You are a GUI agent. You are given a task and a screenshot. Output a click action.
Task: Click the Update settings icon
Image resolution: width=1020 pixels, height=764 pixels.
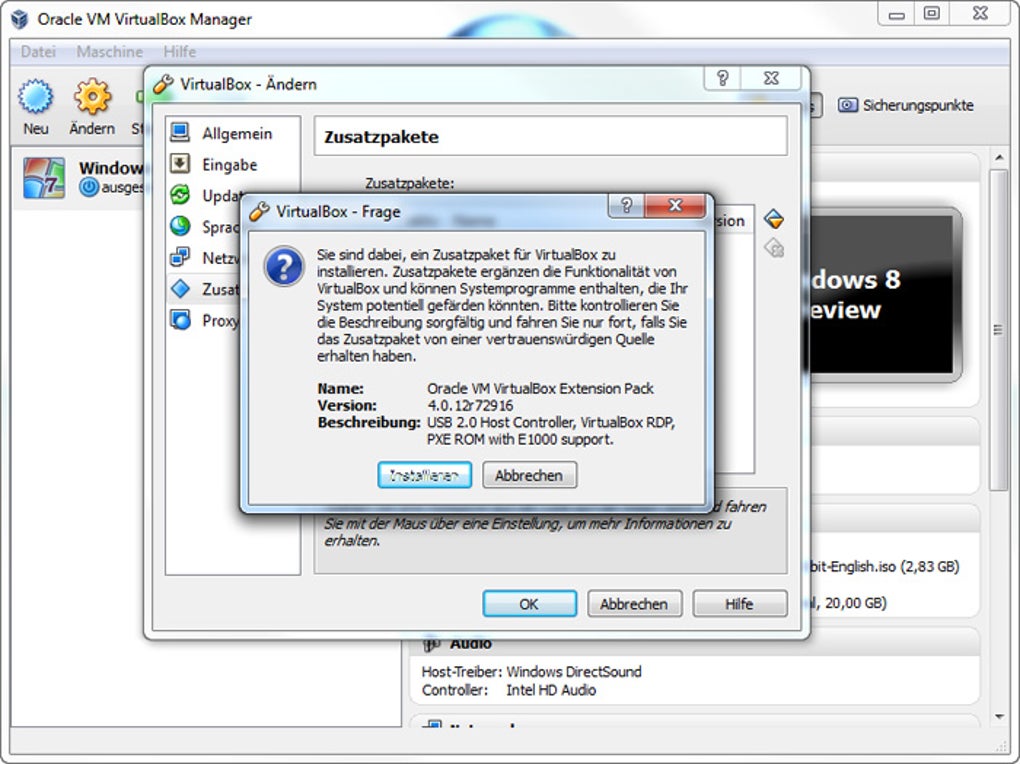pyautogui.click(x=180, y=195)
